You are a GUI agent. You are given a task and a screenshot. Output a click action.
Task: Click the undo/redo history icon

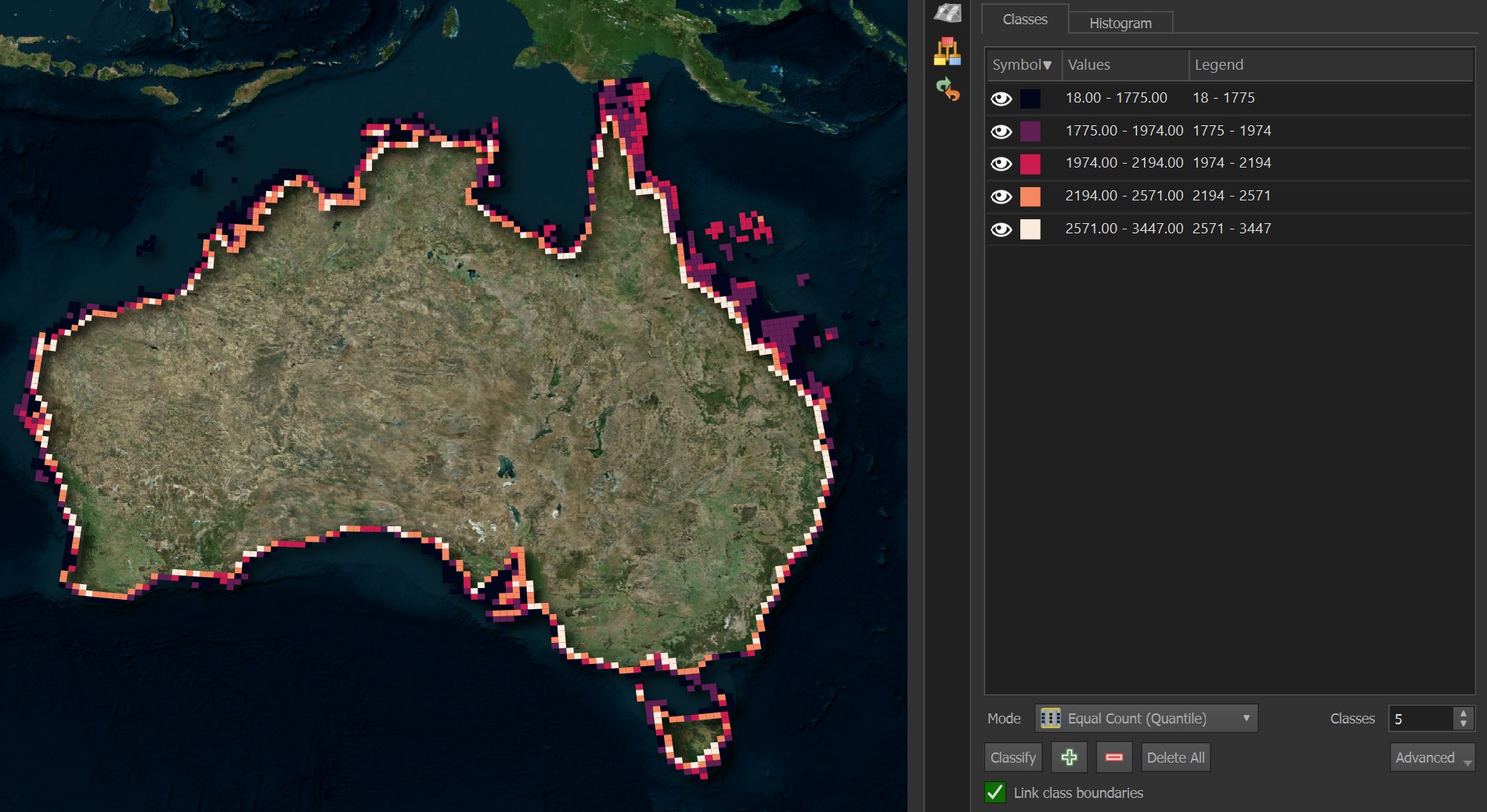[947, 89]
